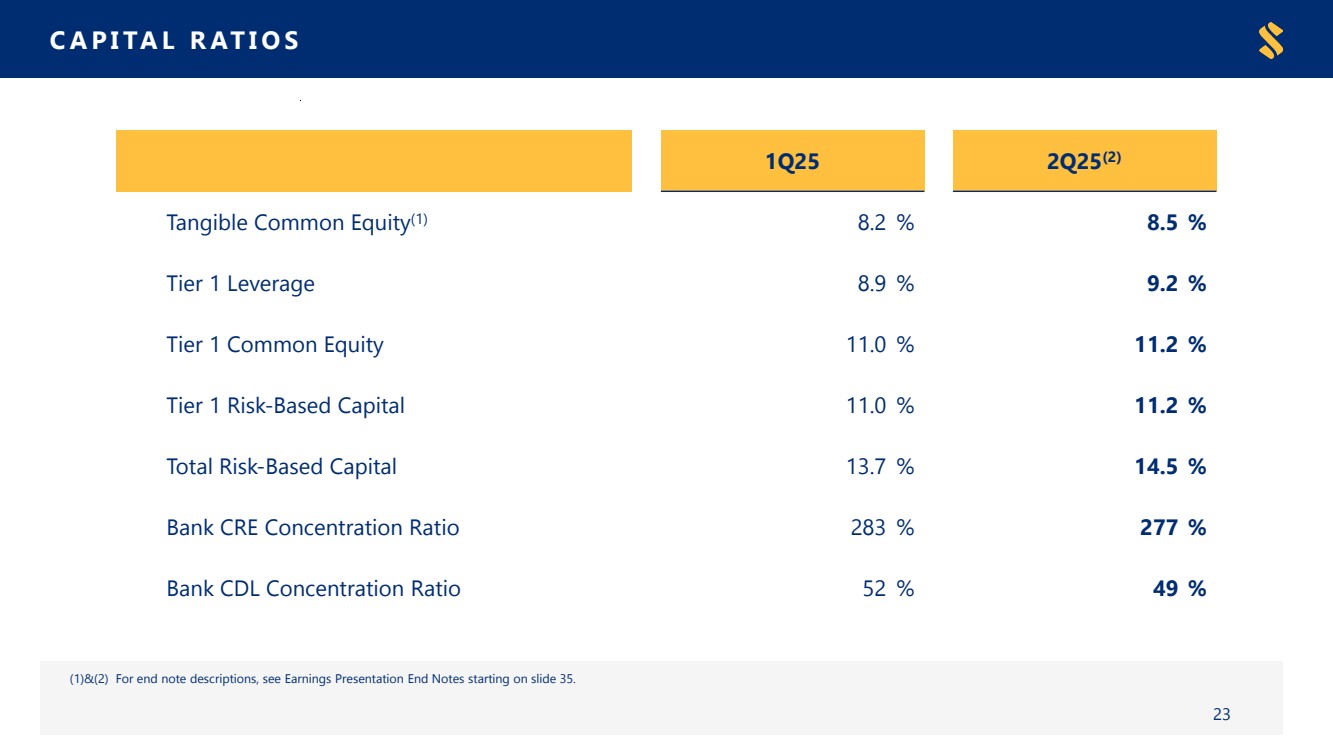Click the 8.2 % Tangible Common Equity value
The height and width of the screenshot is (749, 1333).
(885, 223)
